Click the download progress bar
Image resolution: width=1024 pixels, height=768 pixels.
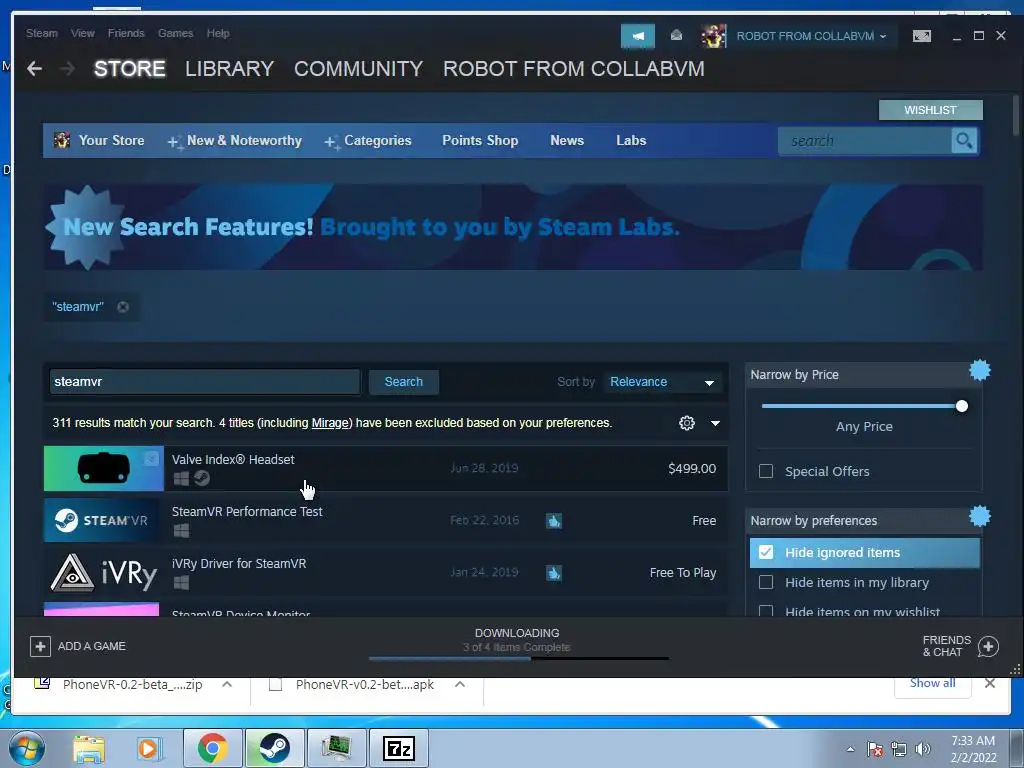519,658
